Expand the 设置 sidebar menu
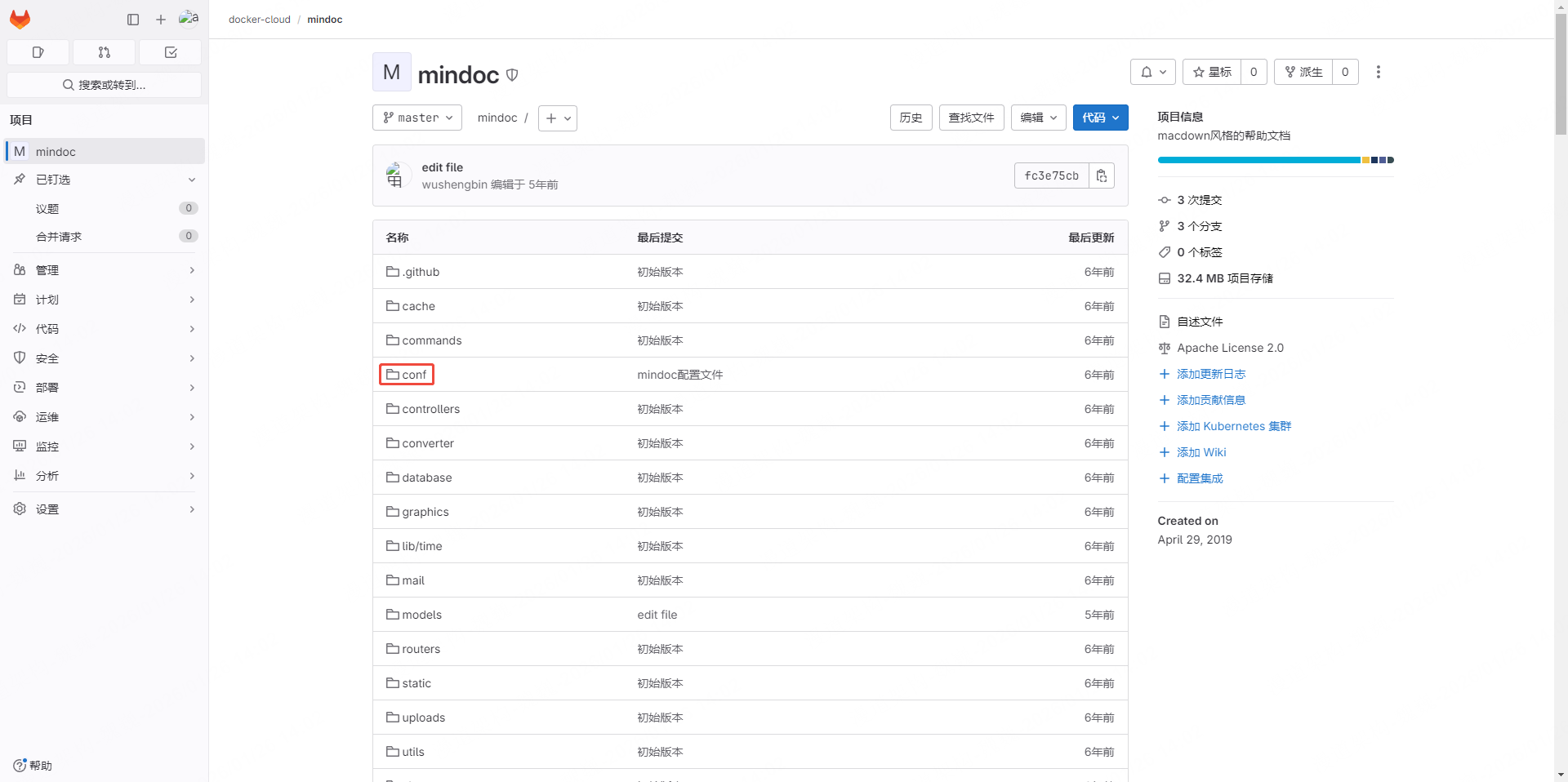The height and width of the screenshot is (782, 1568). pyautogui.click(x=105, y=509)
